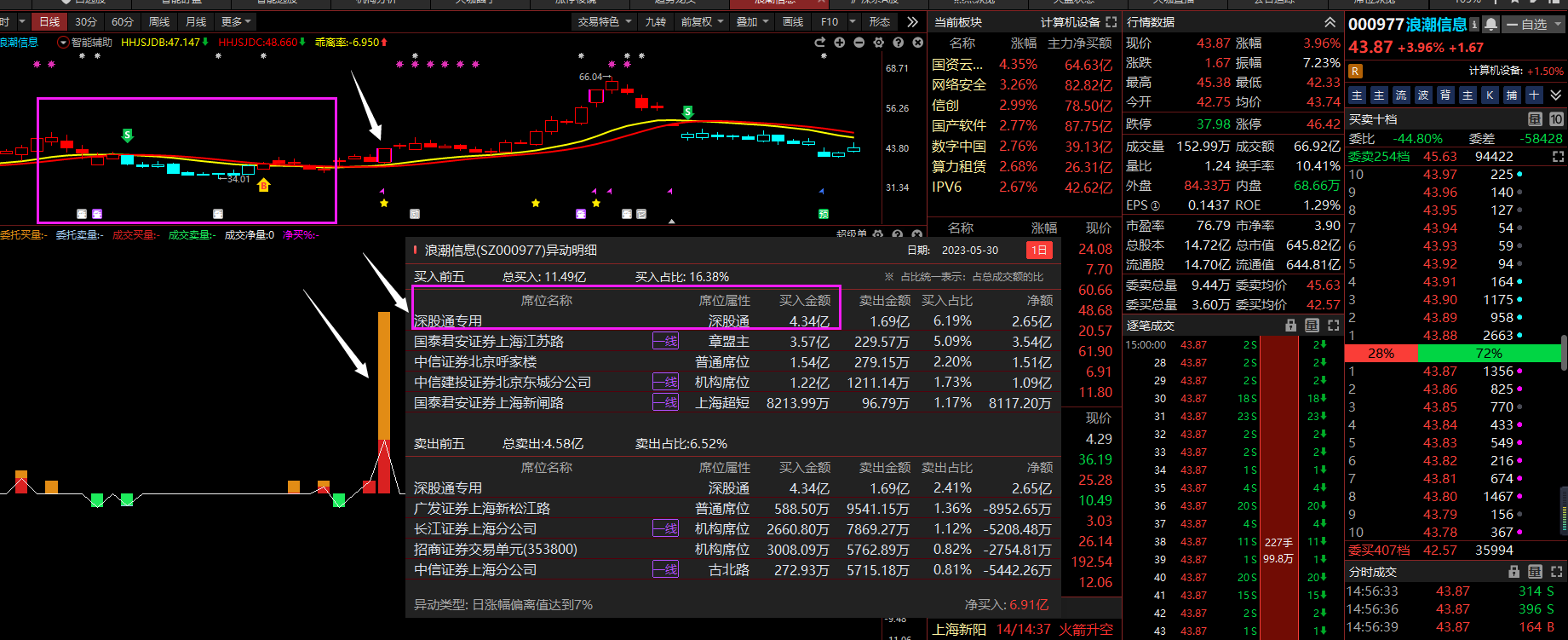Screen dimensions: 1568x640
Task: Expand more toolbar items double chevron
Action: (x=912, y=21)
